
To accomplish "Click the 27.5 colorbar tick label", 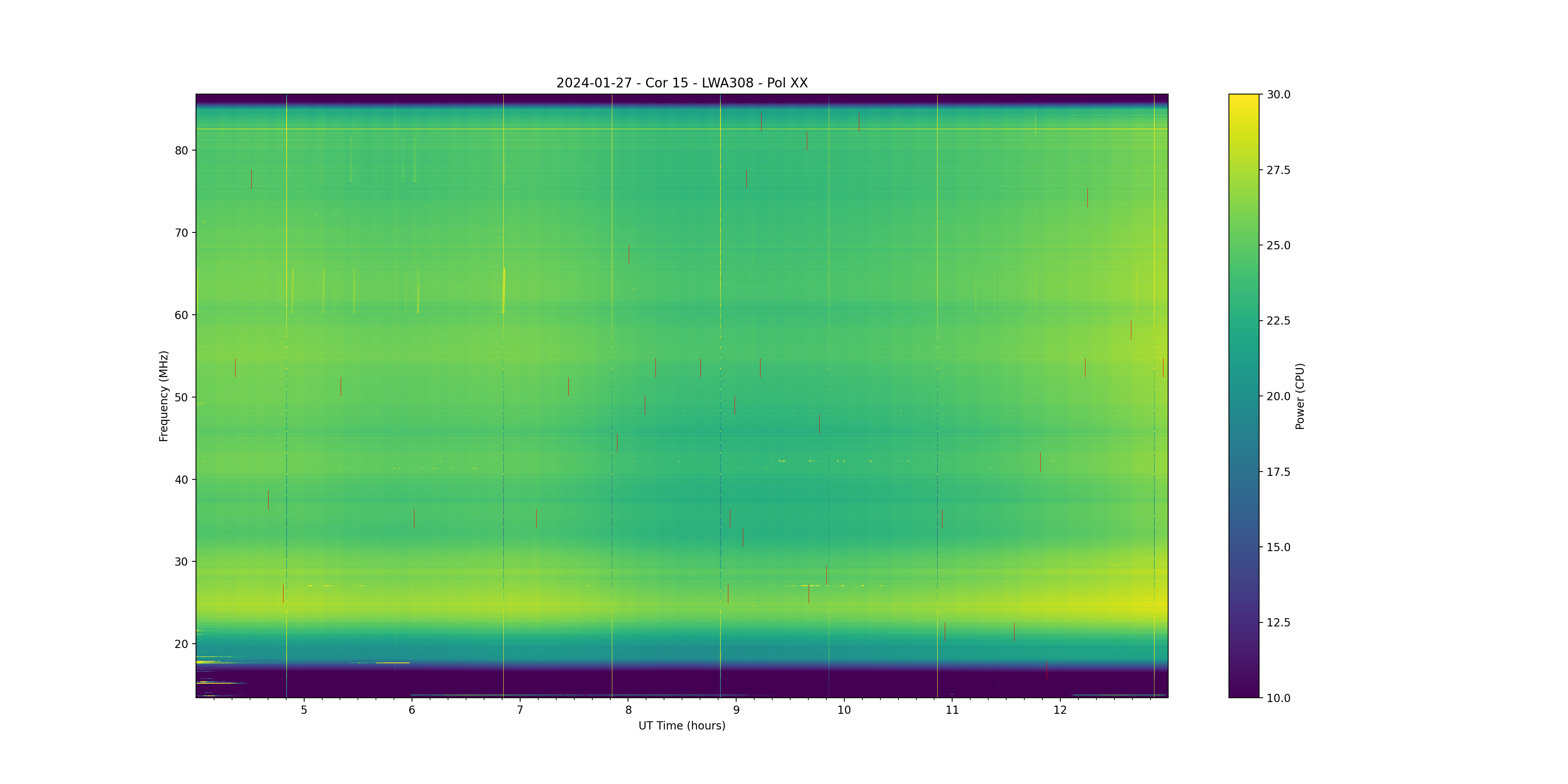I will pos(1278,170).
